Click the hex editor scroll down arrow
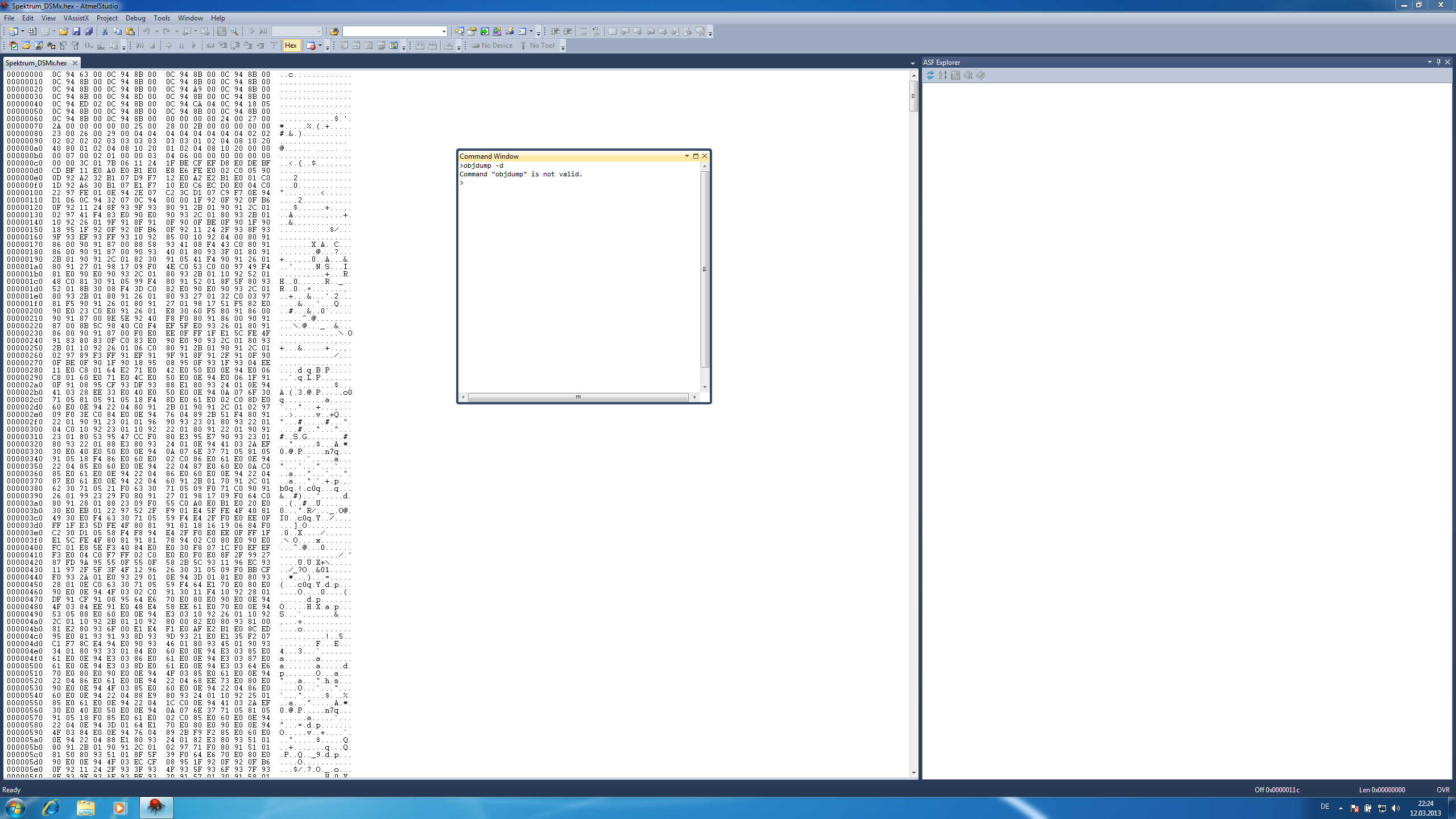Image resolution: width=1456 pixels, height=819 pixels. click(913, 773)
